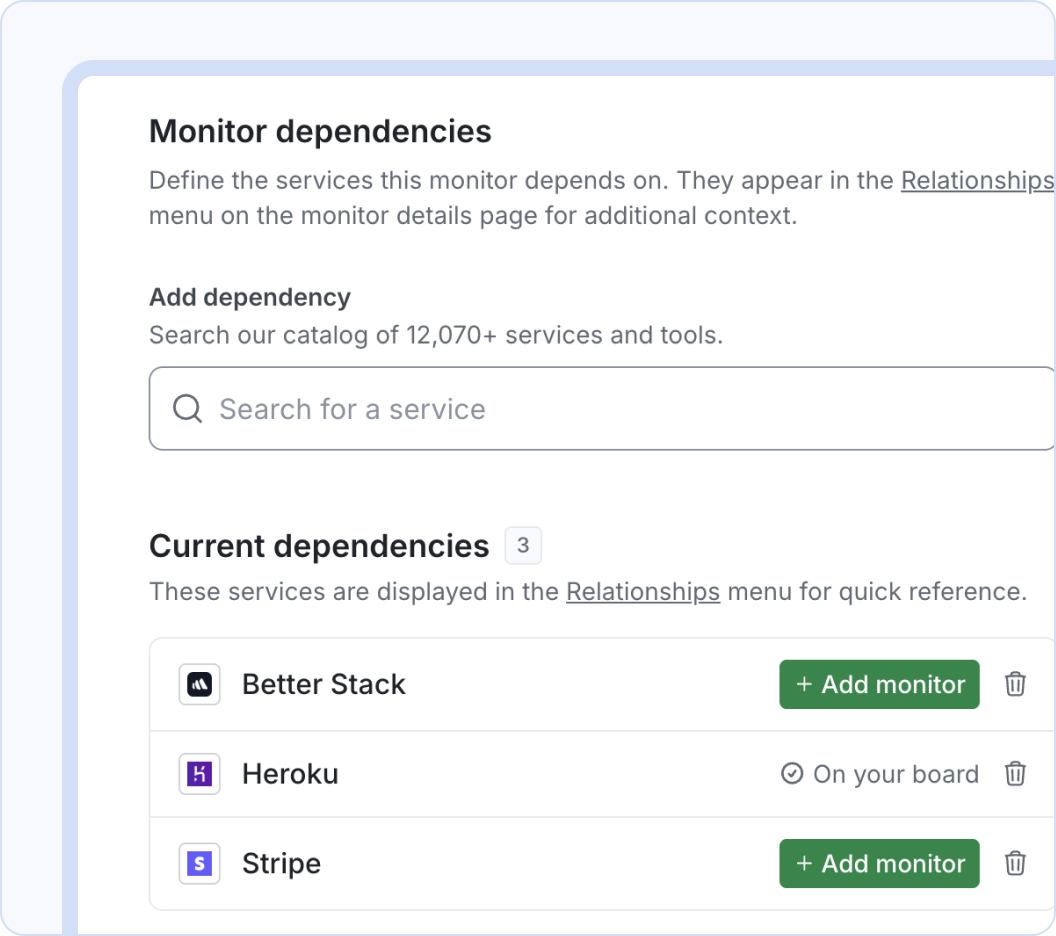Open Relationships link under Current dependencies
1056x936 pixels.
coord(643,592)
